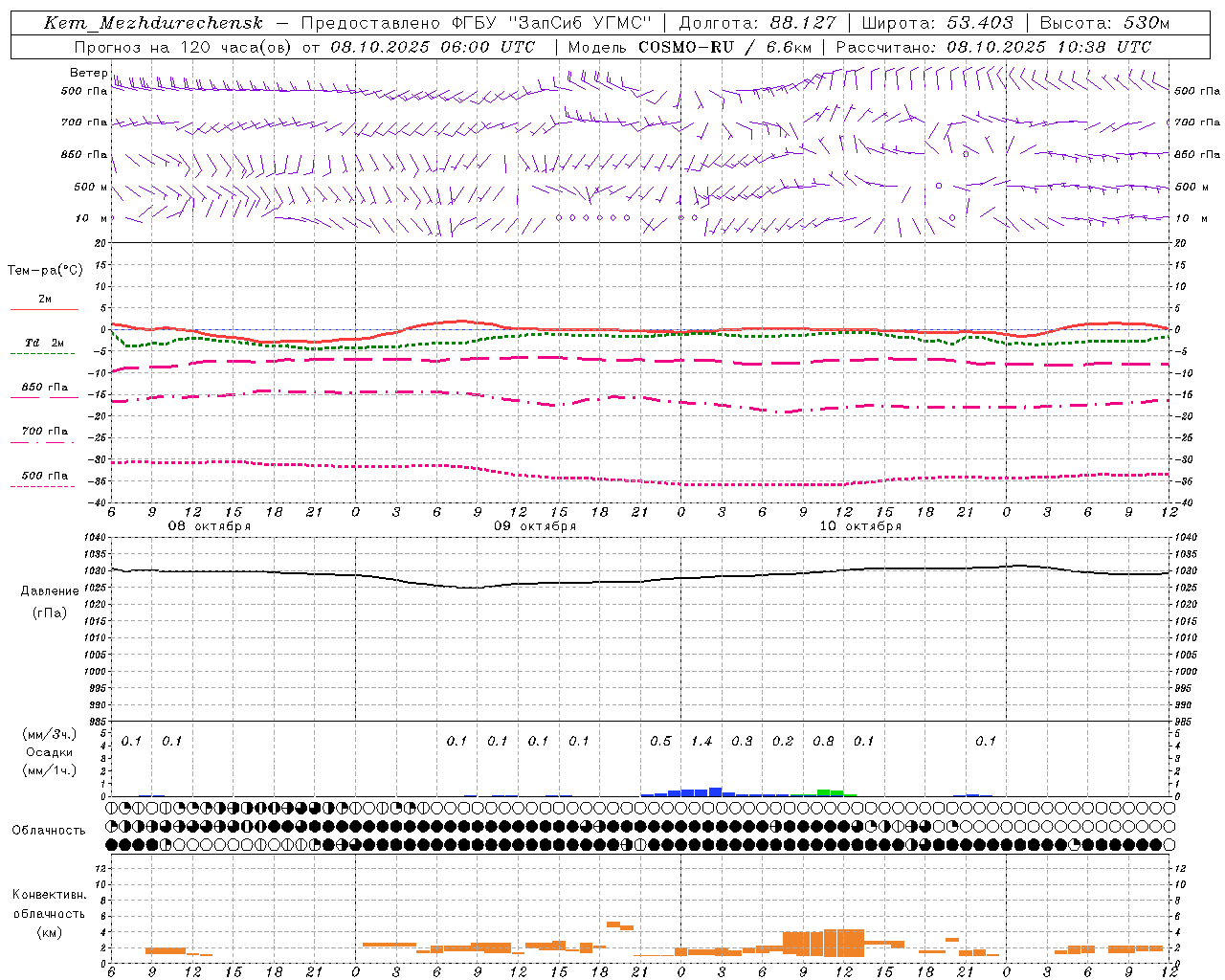Click the 08 октября date label

(210, 526)
